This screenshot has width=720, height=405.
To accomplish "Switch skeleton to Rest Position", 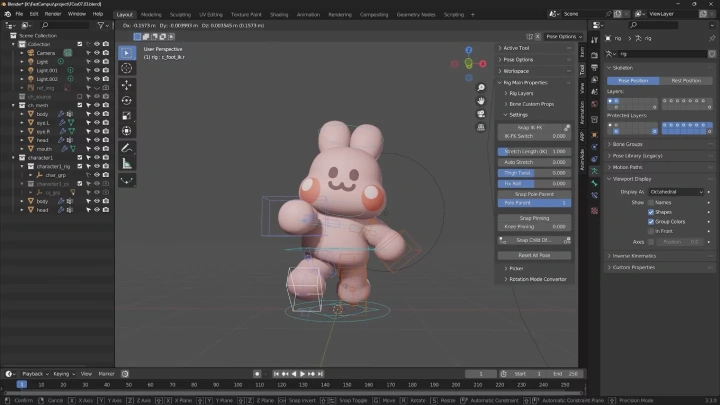I will [686, 81].
